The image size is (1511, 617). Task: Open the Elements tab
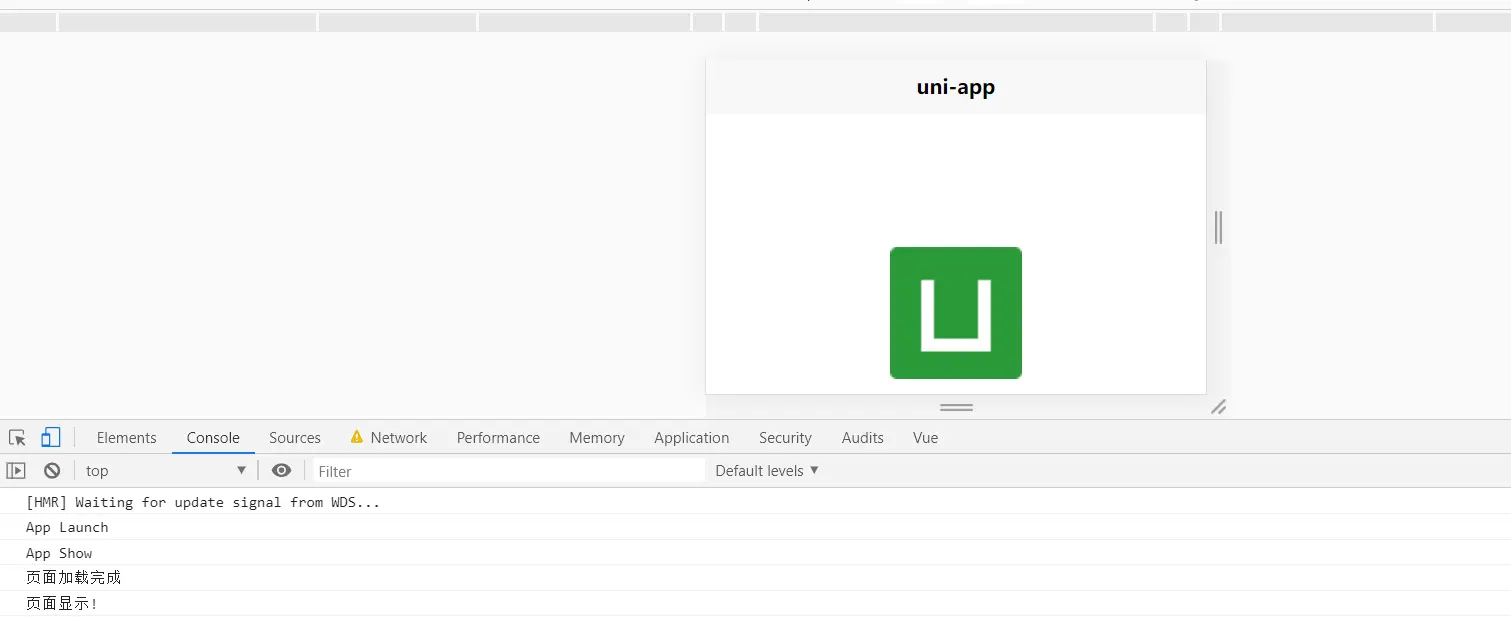(126, 438)
